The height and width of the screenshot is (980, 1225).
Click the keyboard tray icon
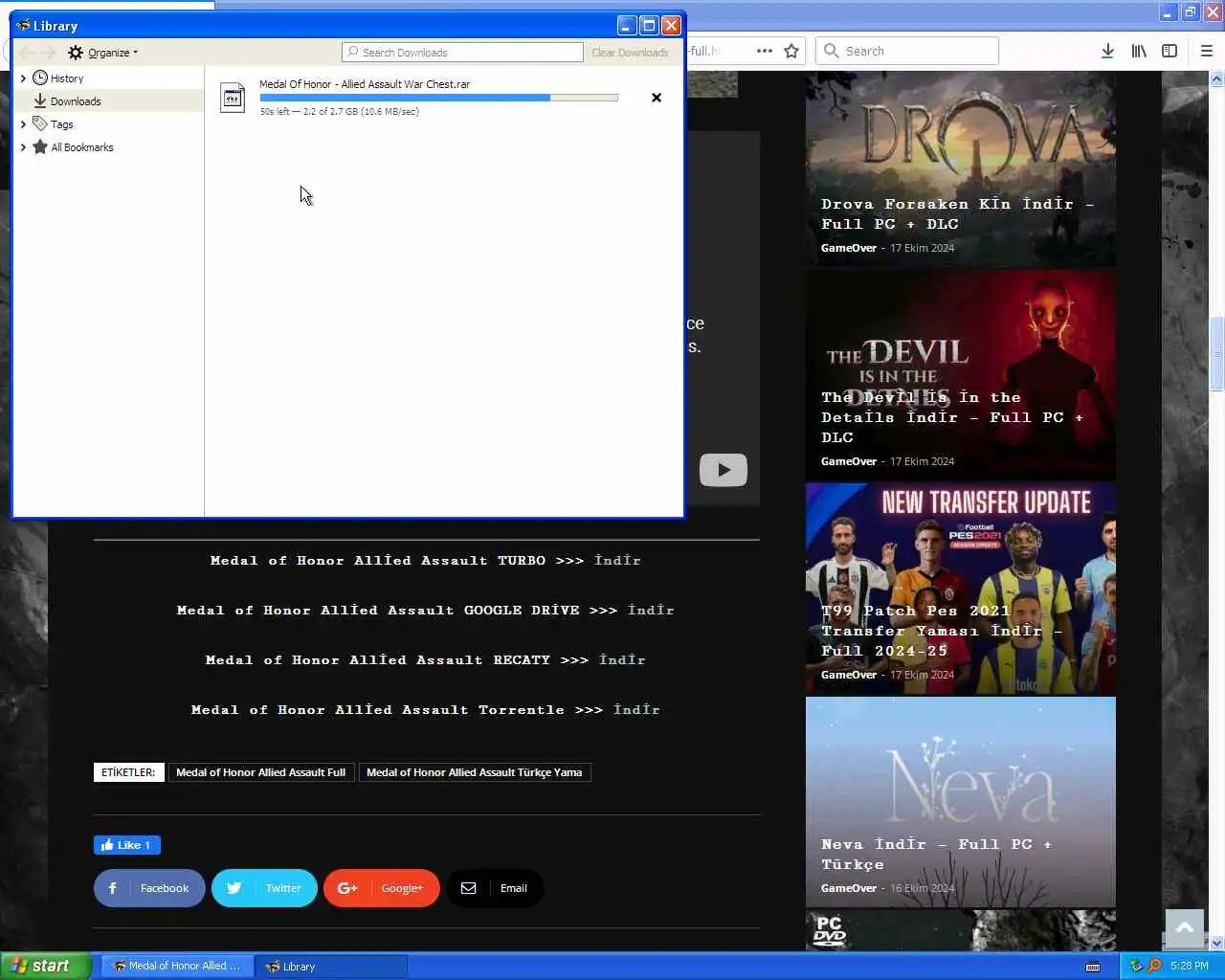pos(1093,967)
